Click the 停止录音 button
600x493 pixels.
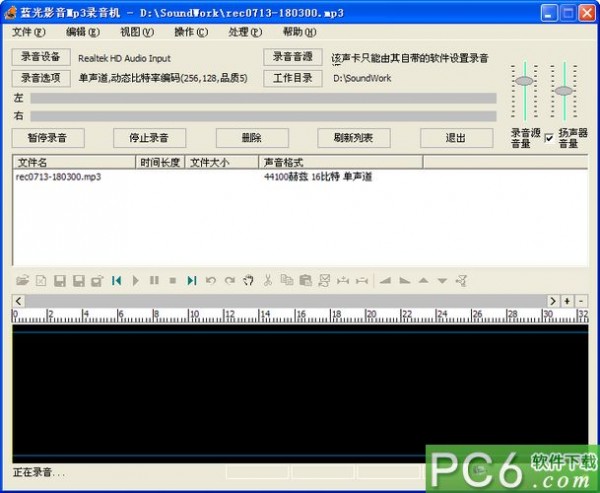[x=150, y=138]
